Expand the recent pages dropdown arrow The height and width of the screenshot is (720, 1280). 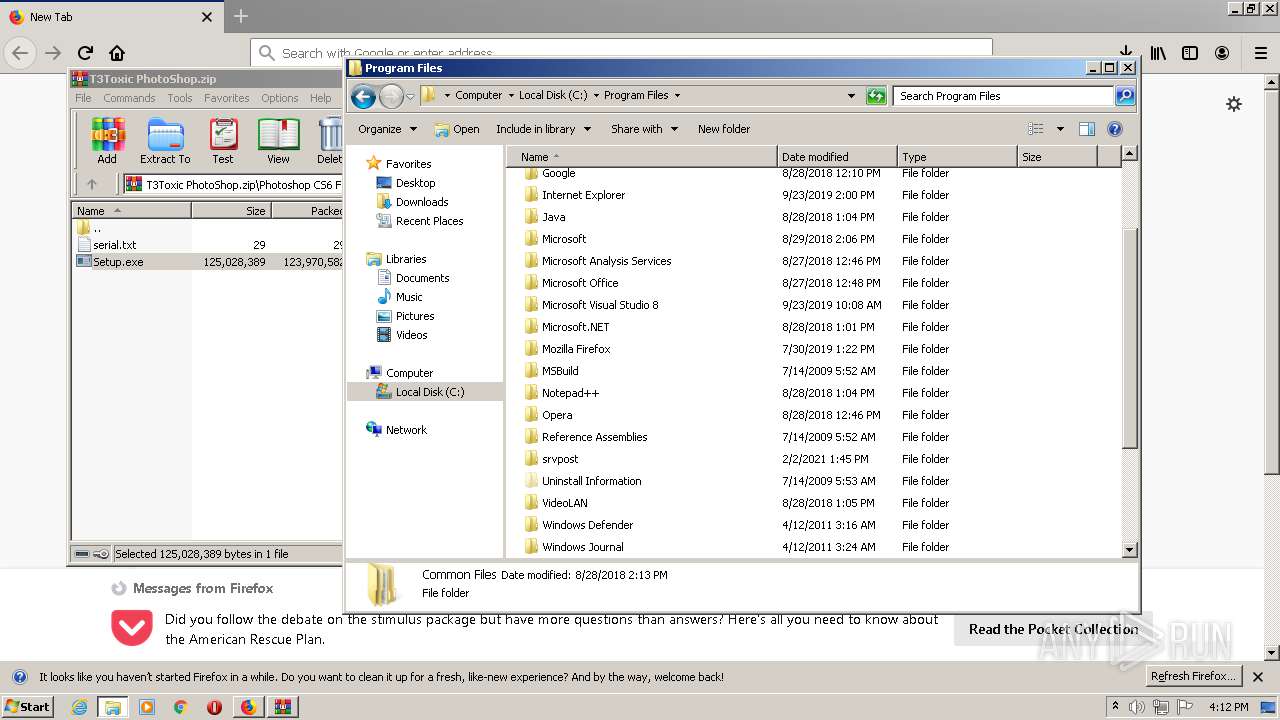point(410,96)
